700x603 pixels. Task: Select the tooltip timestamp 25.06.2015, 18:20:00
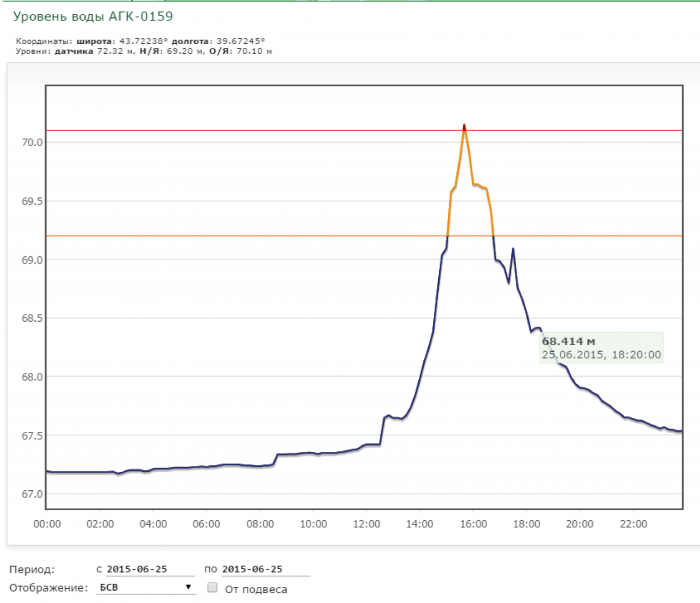[x=601, y=355]
